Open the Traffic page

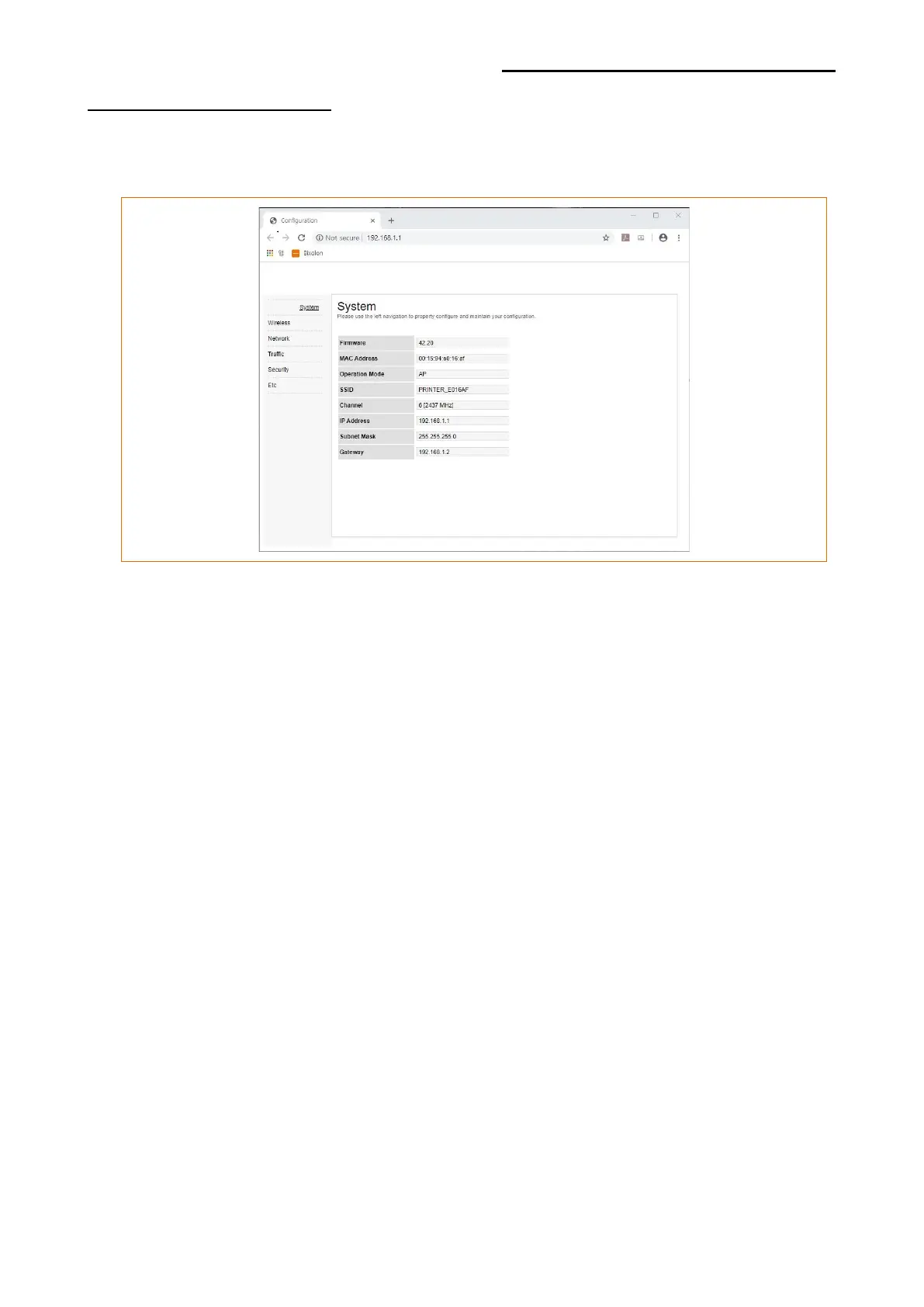tap(276, 354)
